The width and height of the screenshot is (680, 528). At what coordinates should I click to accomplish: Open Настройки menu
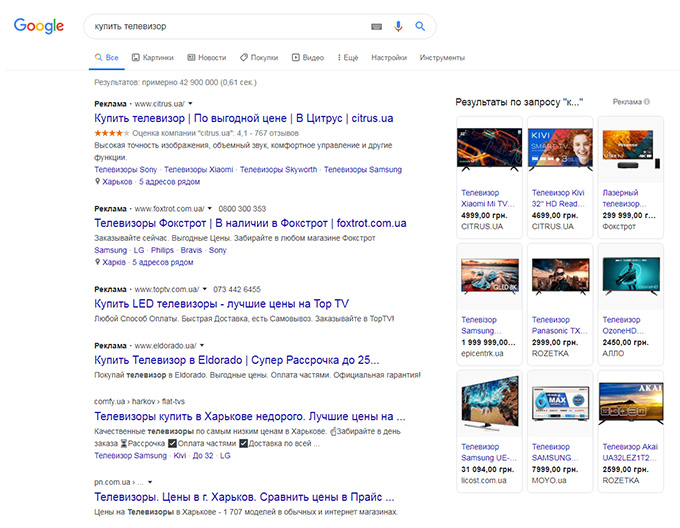pos(389,57)
